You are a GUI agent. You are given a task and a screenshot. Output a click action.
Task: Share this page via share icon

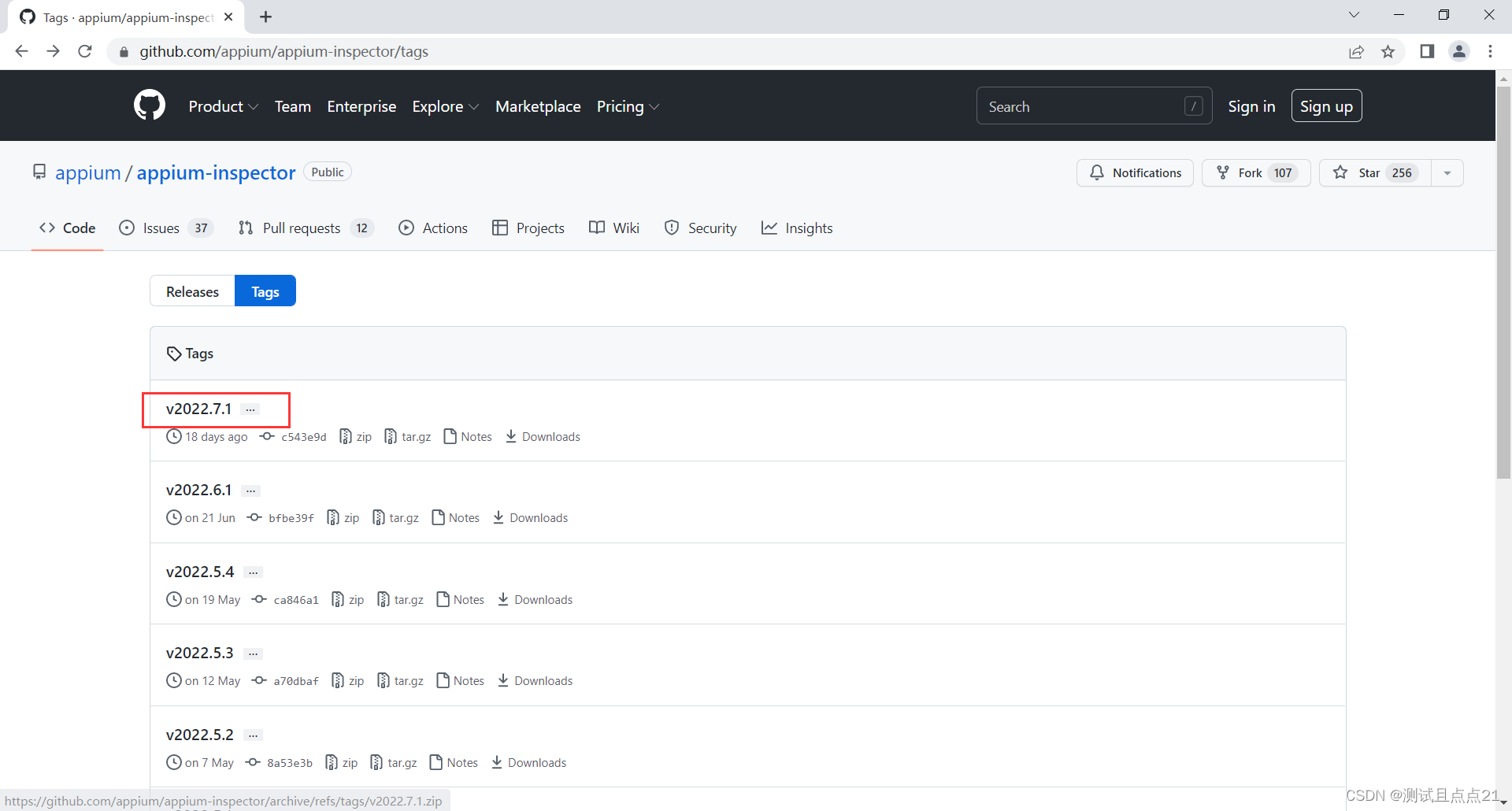coord(1356,51)
